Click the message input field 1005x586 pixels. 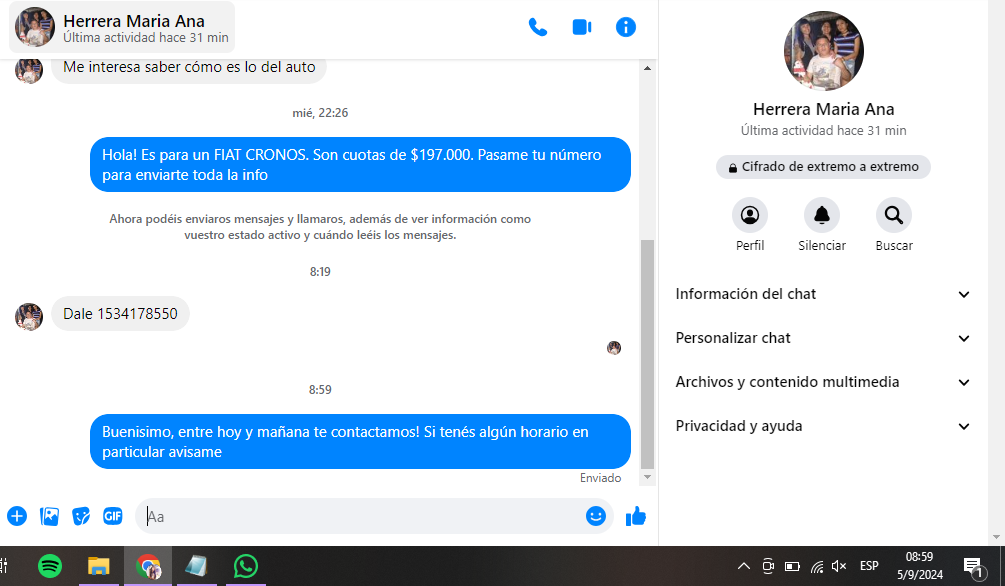360,516
